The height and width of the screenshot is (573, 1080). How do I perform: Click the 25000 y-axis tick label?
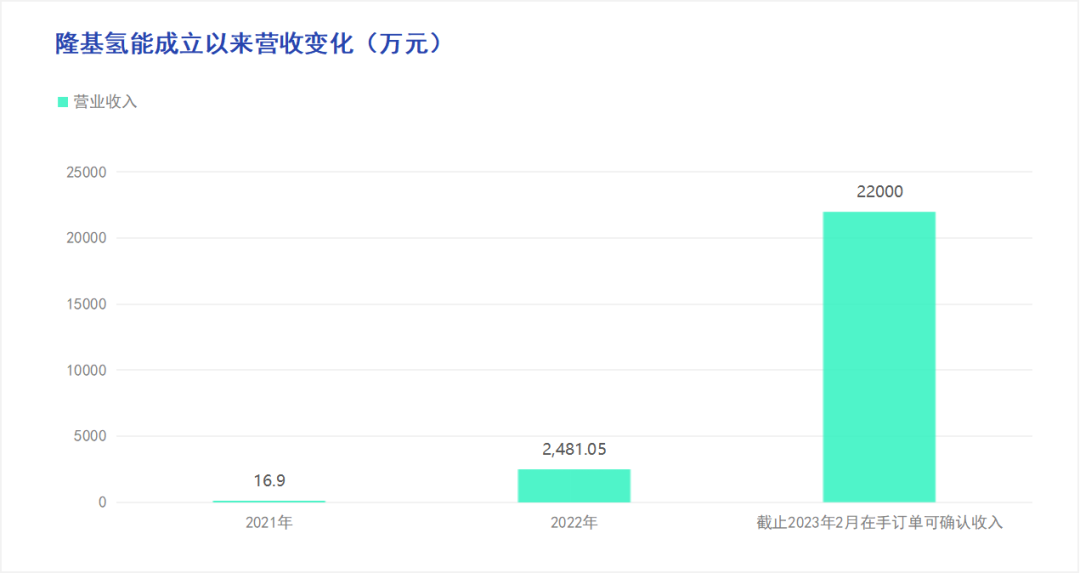pyautogui.click(x=86, y=172)
